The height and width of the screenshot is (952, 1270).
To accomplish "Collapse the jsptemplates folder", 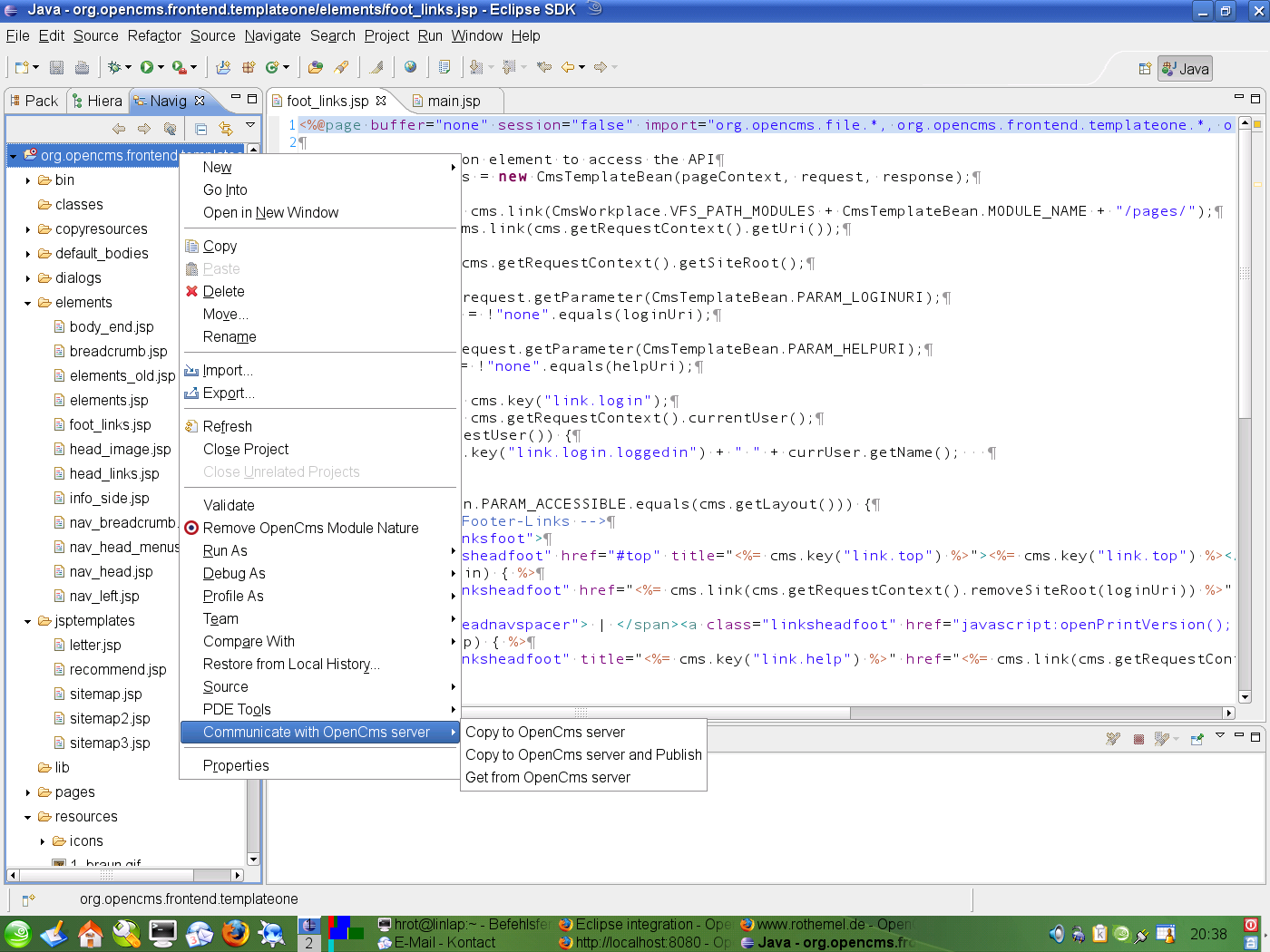I will 28,621.
